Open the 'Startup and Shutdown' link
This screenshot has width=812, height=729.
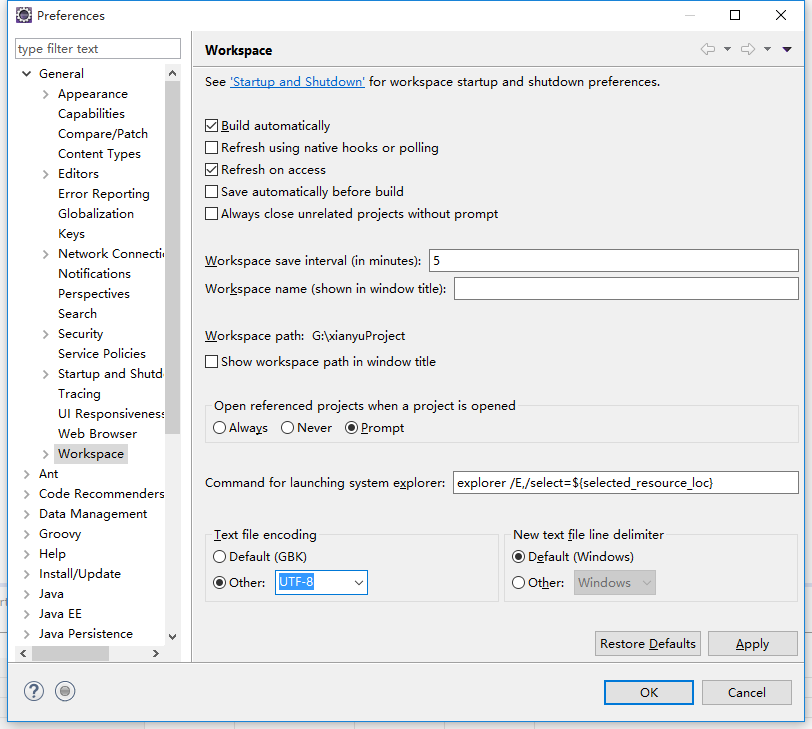click(x=297, y=82)
